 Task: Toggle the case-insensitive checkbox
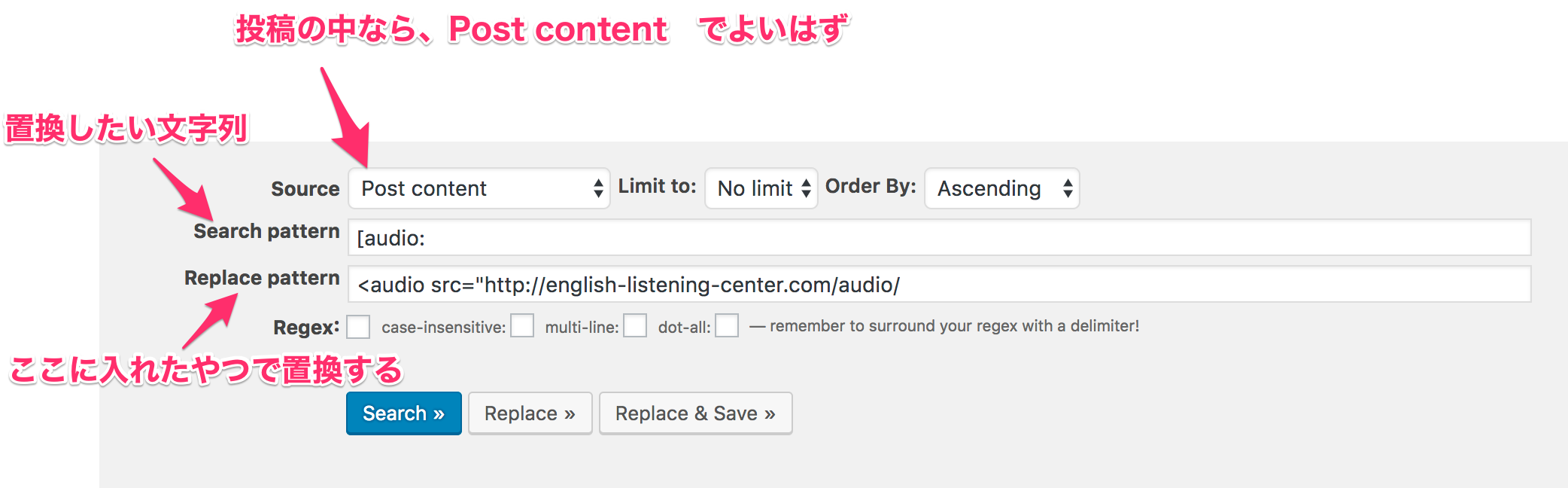(x=522, y=326)
